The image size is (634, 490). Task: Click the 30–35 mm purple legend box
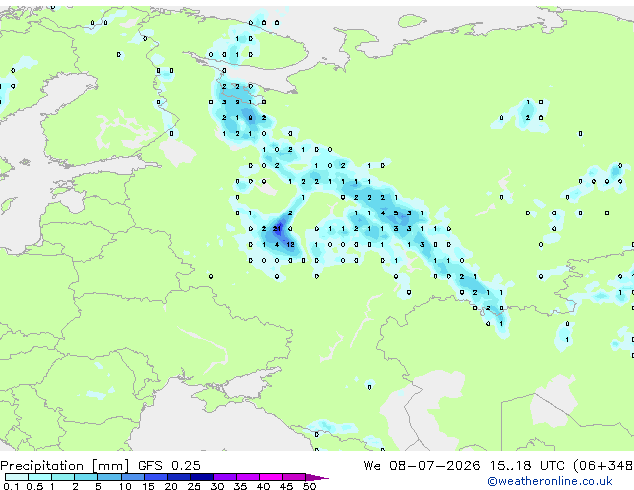point(225,477)
